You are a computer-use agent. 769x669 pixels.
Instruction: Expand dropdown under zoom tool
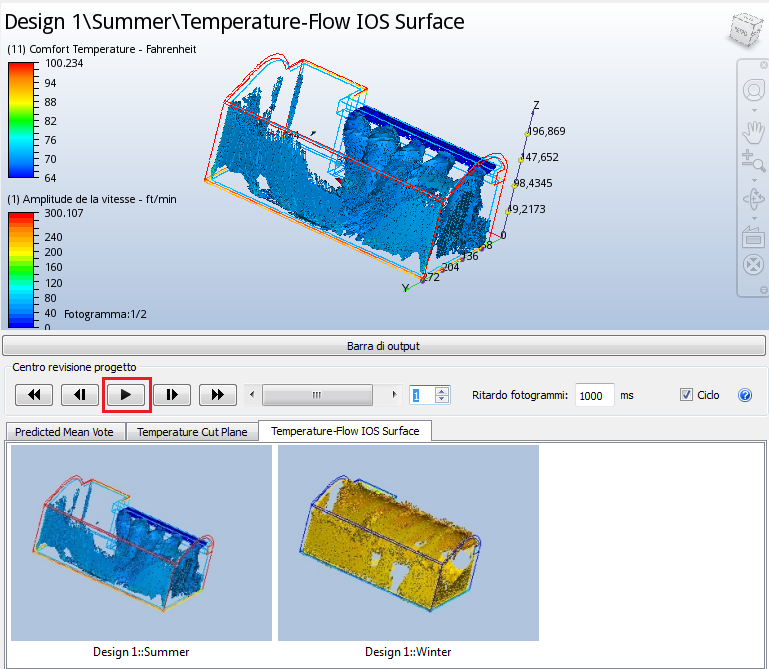point(754,180)
